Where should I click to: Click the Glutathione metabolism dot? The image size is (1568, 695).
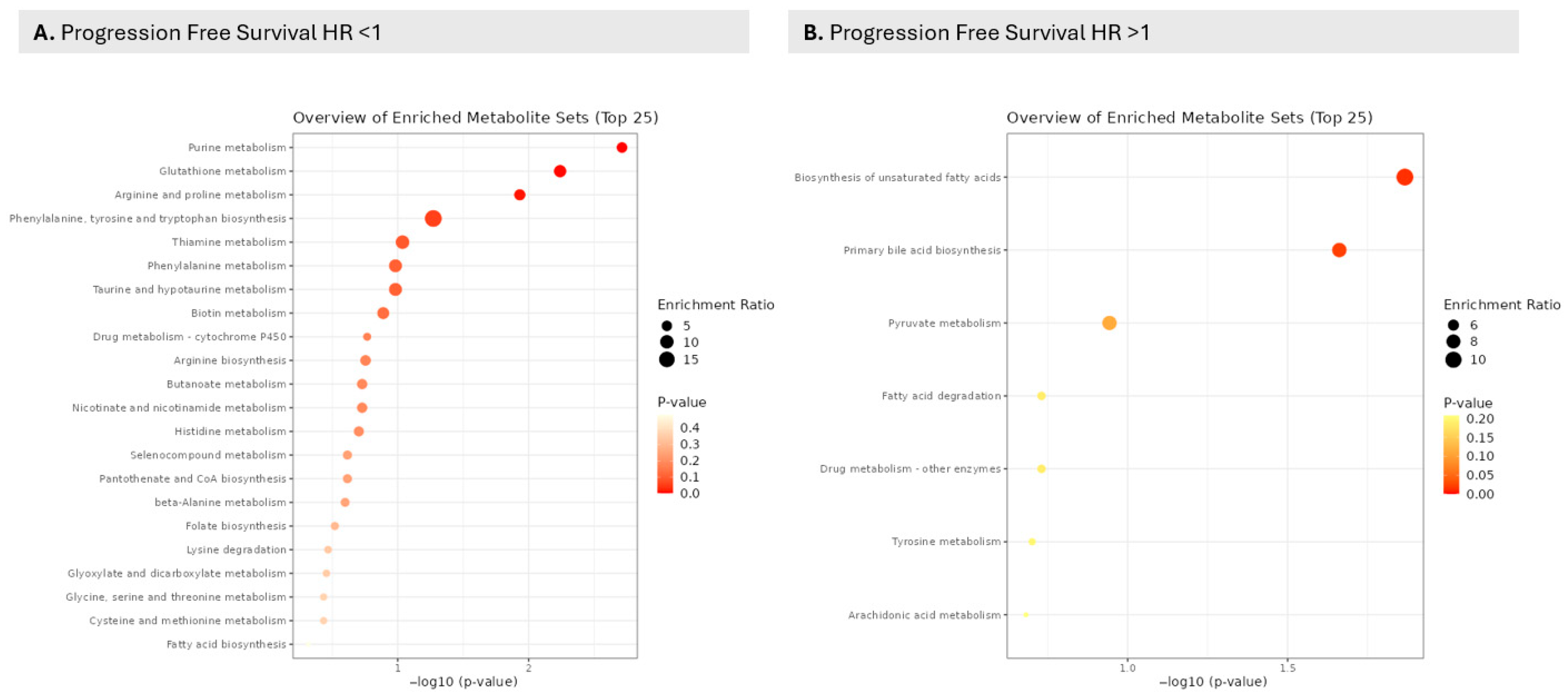coord(560,171)
